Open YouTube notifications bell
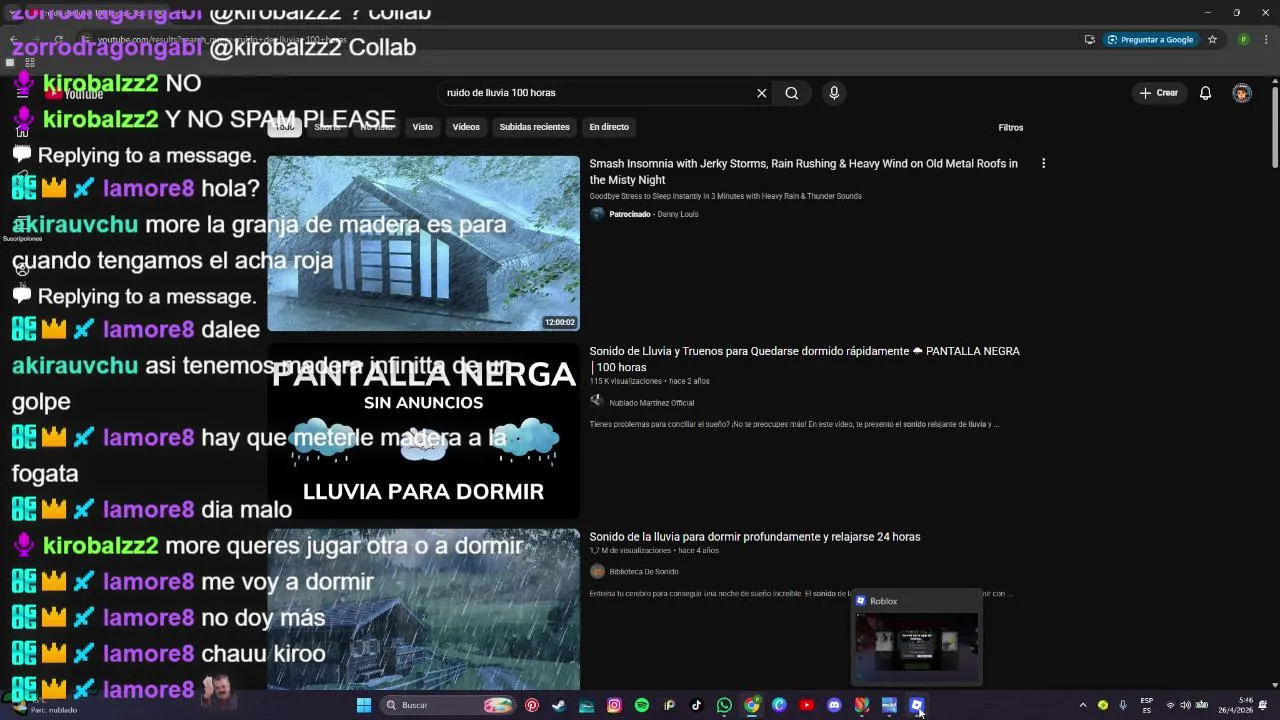1280x720 pixels. coord(1205,93)
